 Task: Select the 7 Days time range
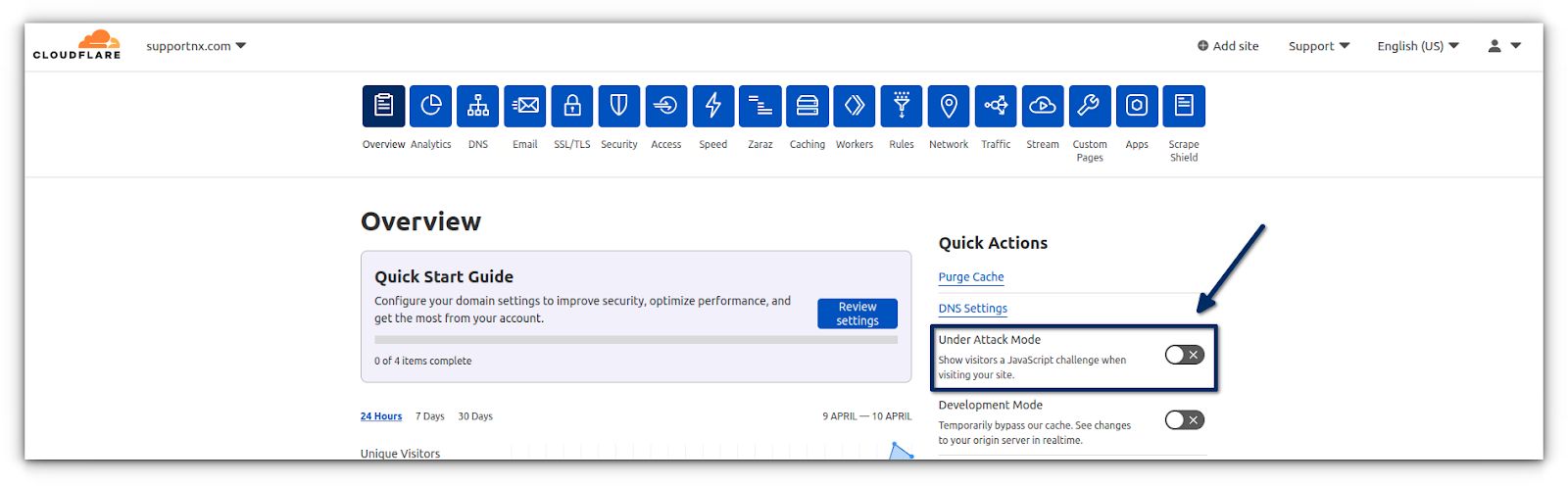point(429,416)
